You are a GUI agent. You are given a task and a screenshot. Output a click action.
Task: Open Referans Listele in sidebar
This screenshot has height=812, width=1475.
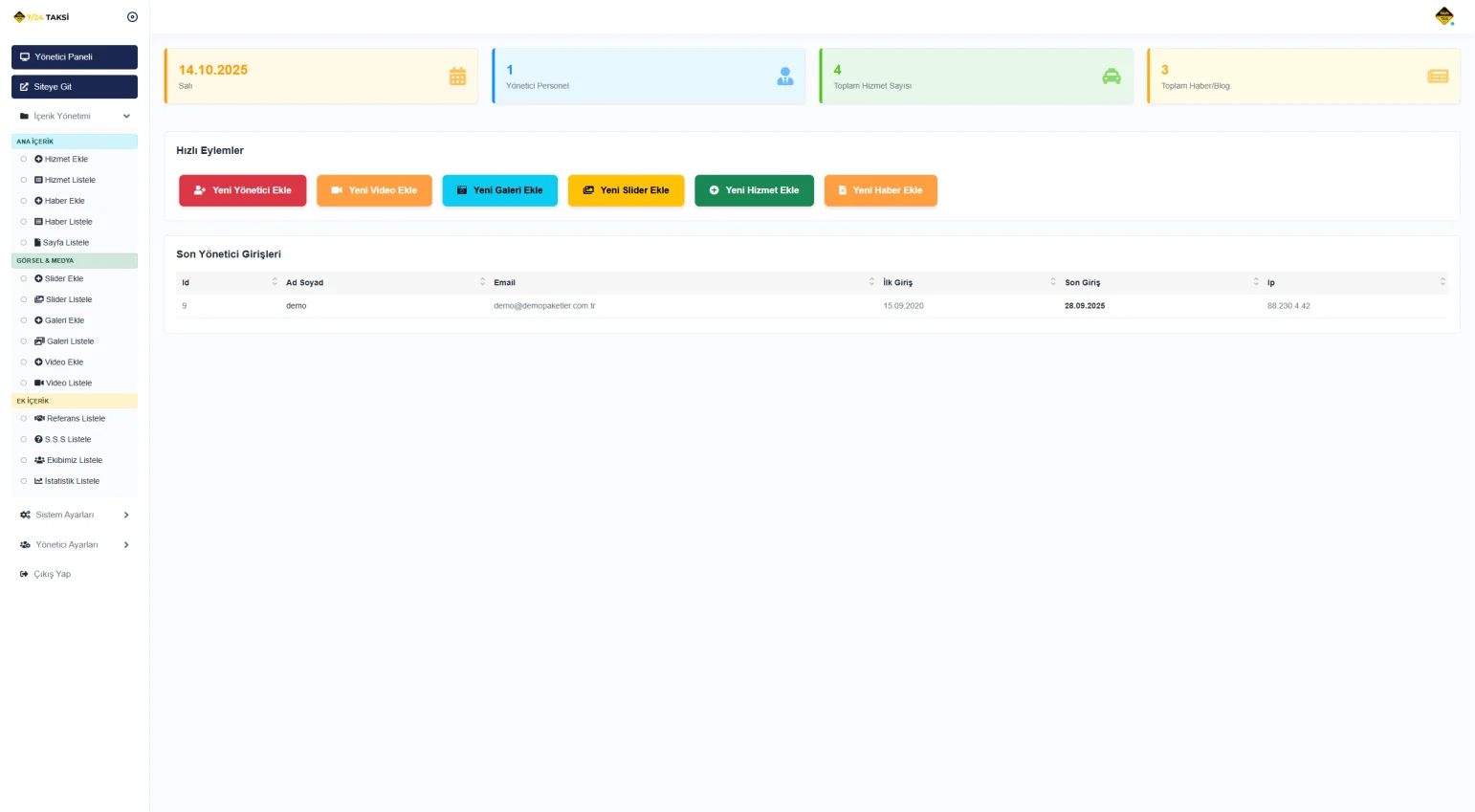coord(76,419)
